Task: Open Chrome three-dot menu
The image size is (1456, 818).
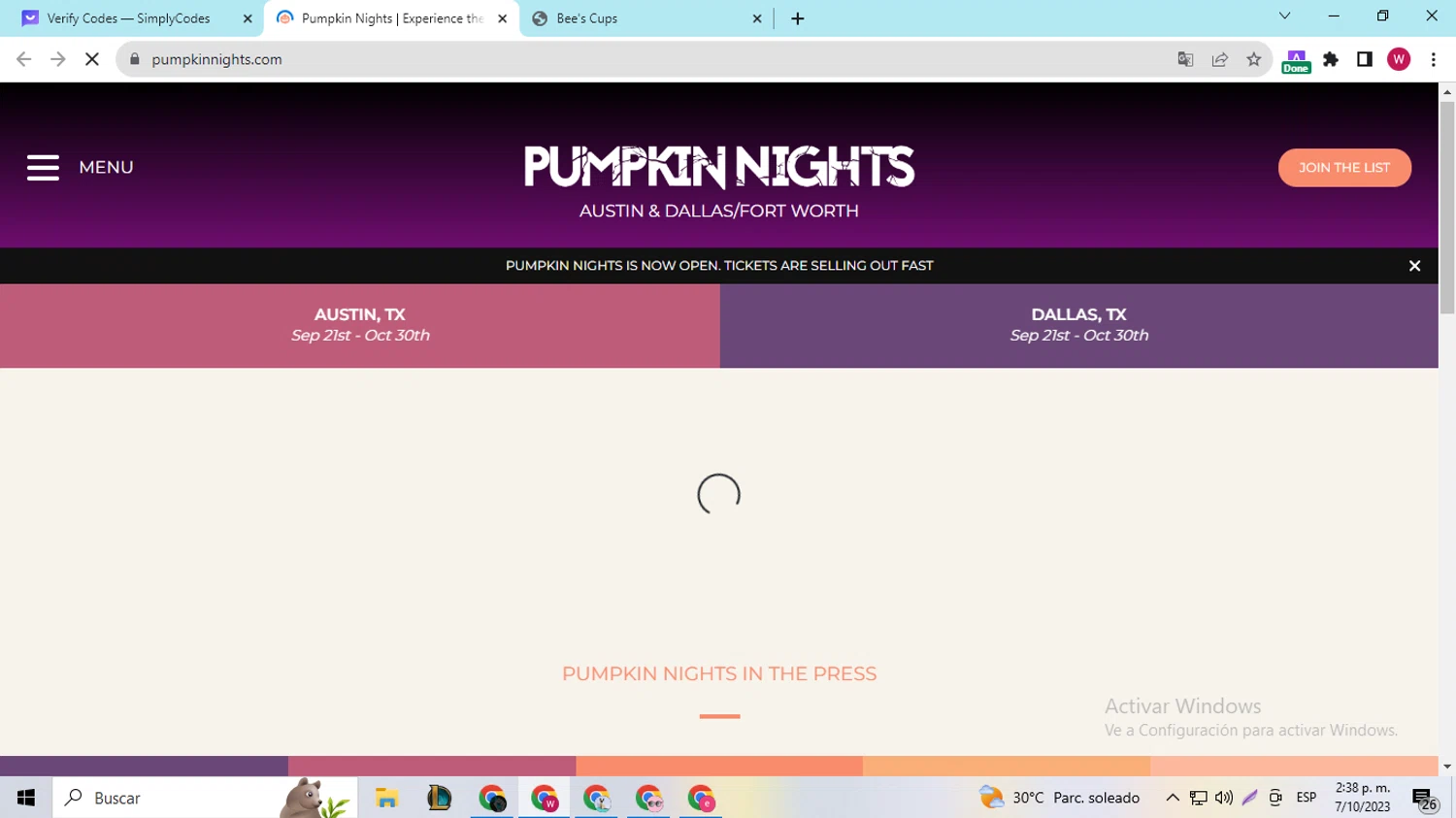Action: (x=1434, y=59)
